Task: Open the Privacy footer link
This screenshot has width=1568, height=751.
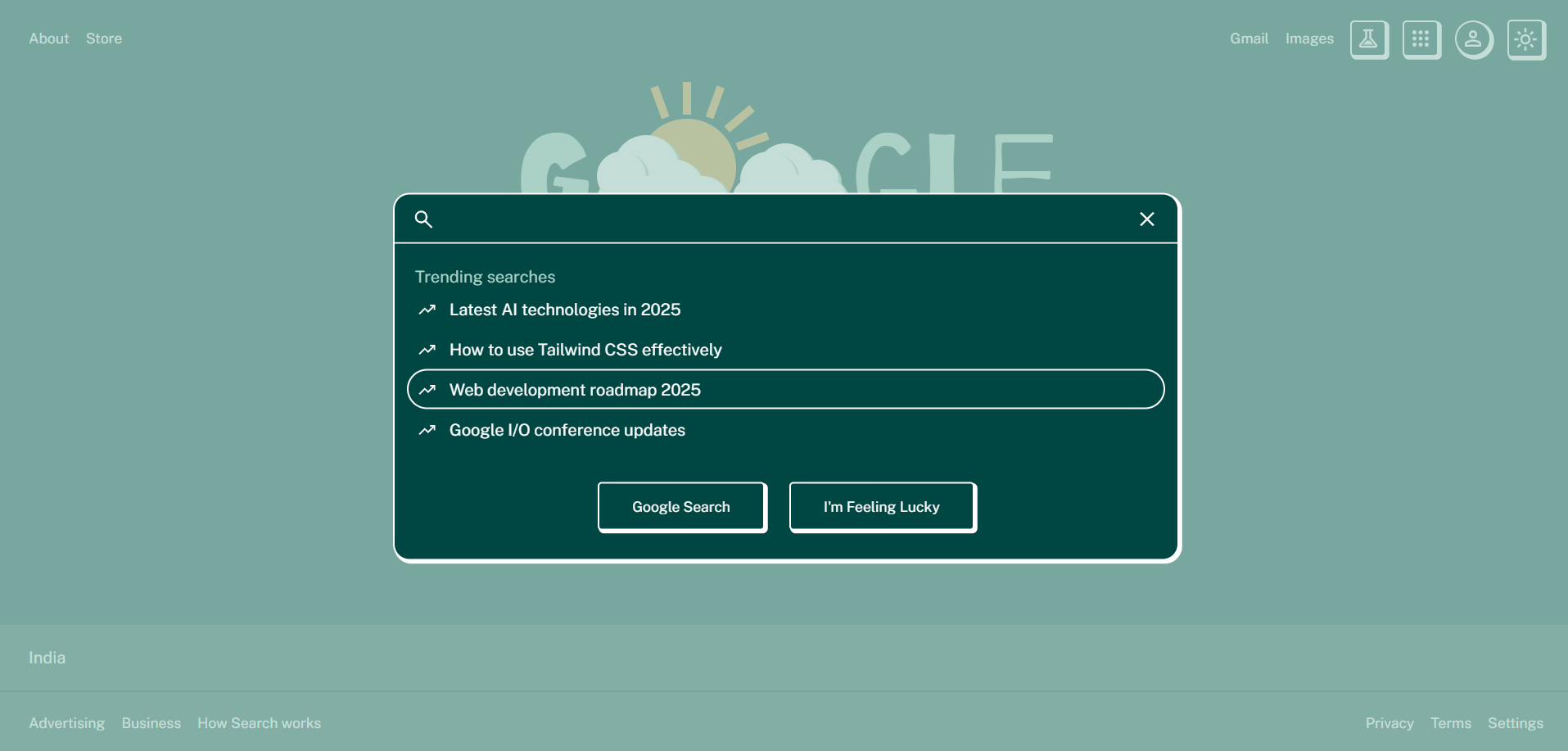Action: pos(1390,723)
